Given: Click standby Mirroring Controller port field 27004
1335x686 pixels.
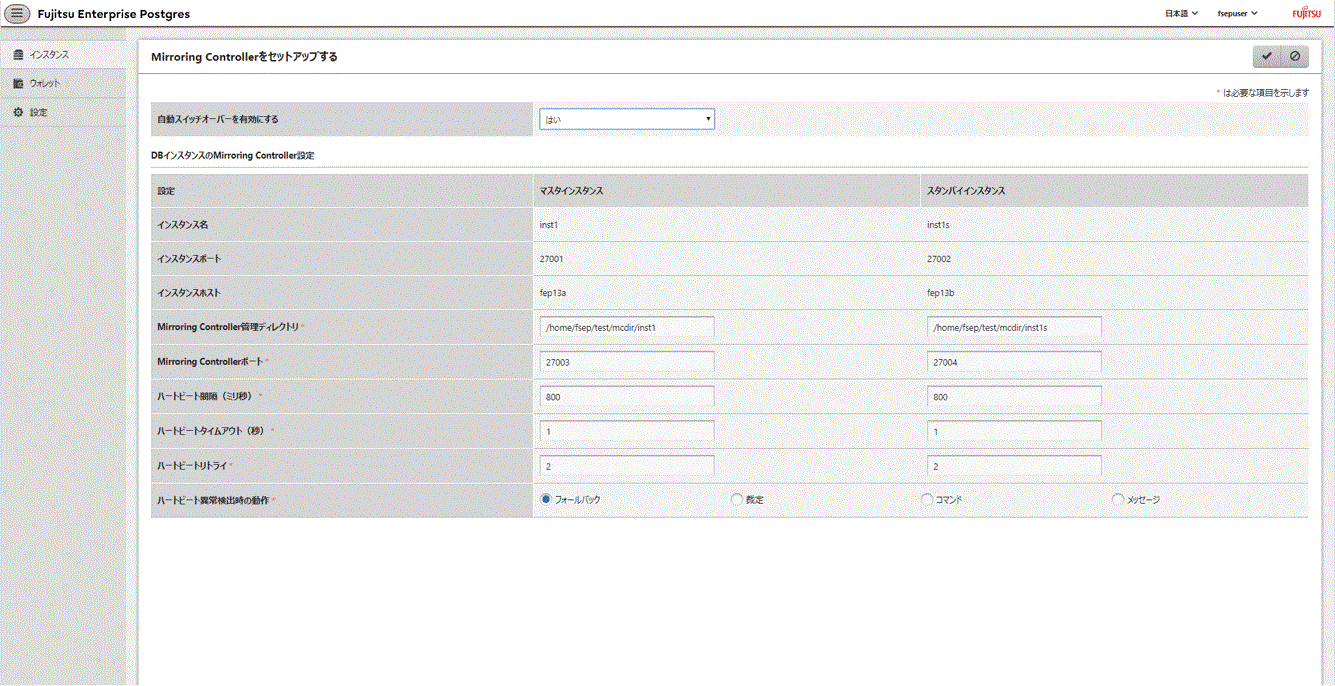Looking at the screenshot, I should (1014, 362).
